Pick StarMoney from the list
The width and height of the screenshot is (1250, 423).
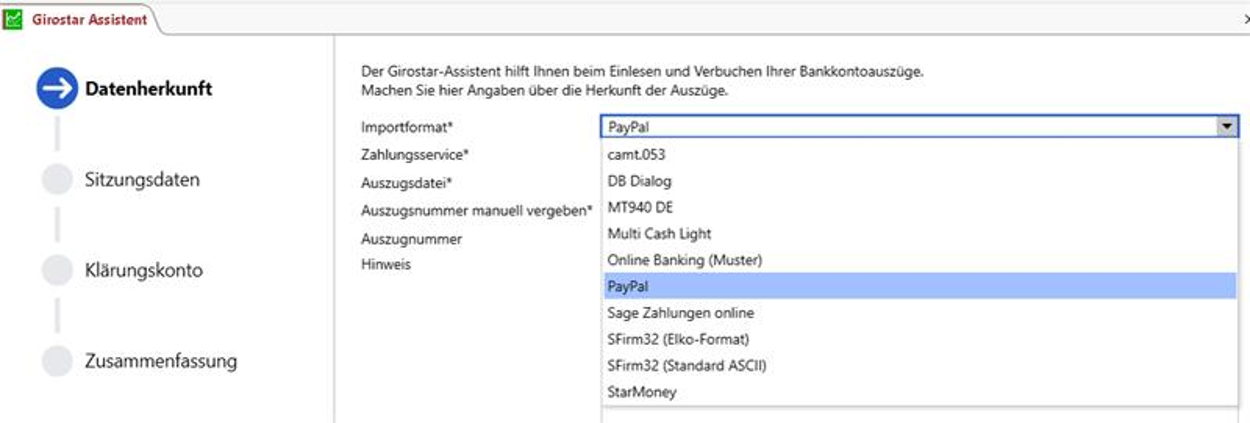(x=919, y=392)
